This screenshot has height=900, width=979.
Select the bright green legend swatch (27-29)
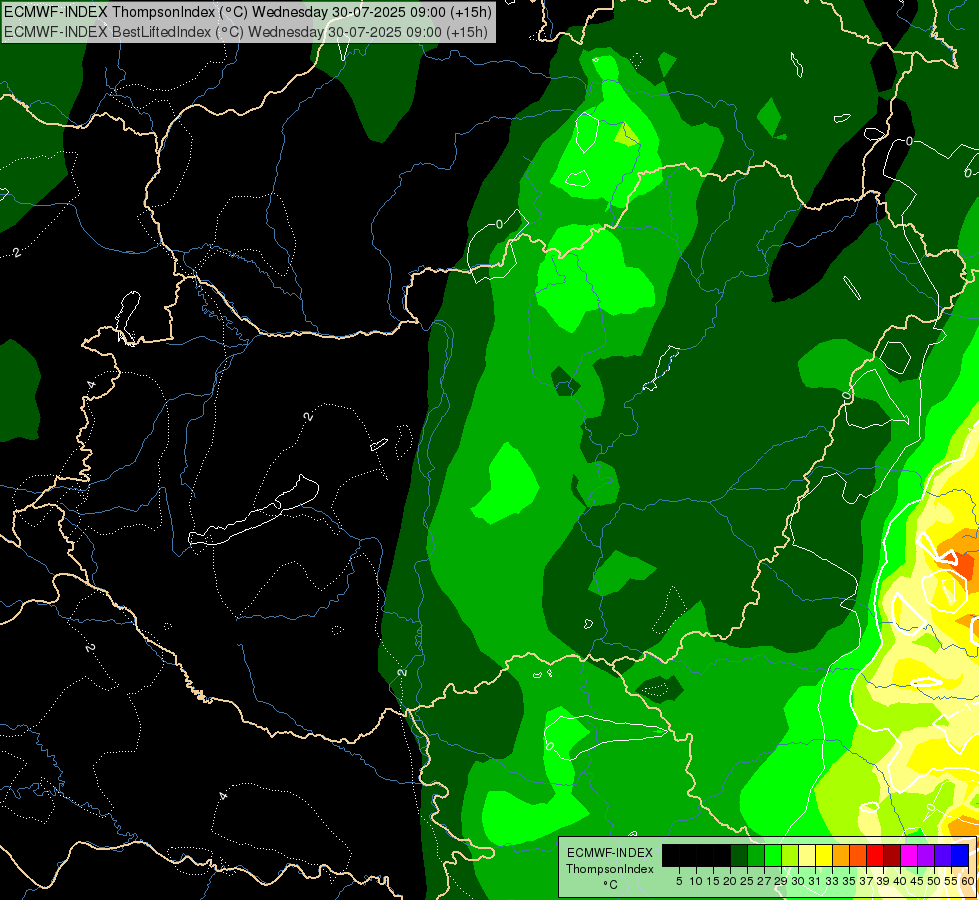pyautogui.click(x=773, y=856)
